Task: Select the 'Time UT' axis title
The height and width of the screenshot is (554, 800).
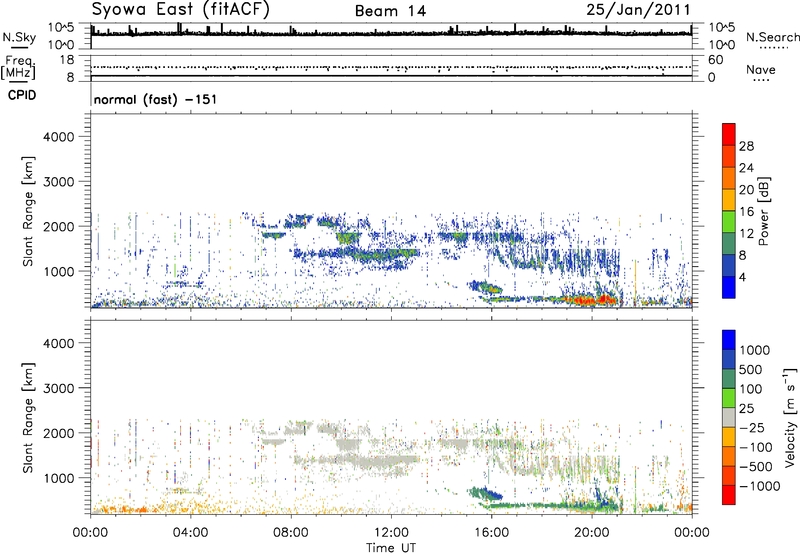Action: click(391, 547)
